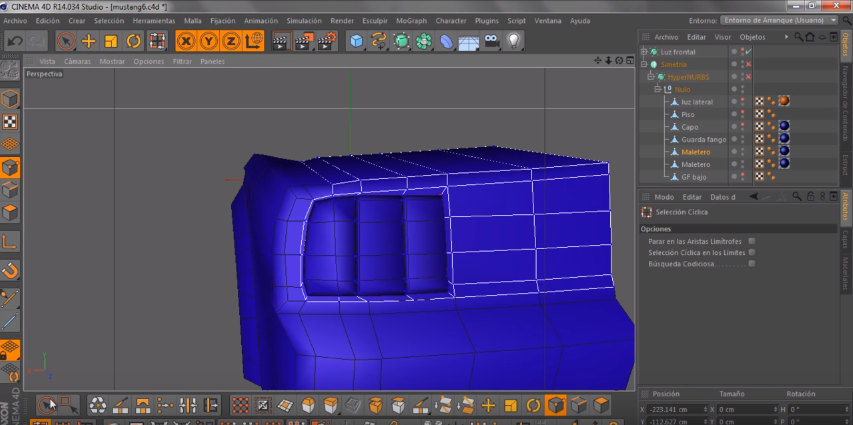Add a floor environment object icon
The height and width of the screenshot is (425, 853).
click(x=468, y=41)
